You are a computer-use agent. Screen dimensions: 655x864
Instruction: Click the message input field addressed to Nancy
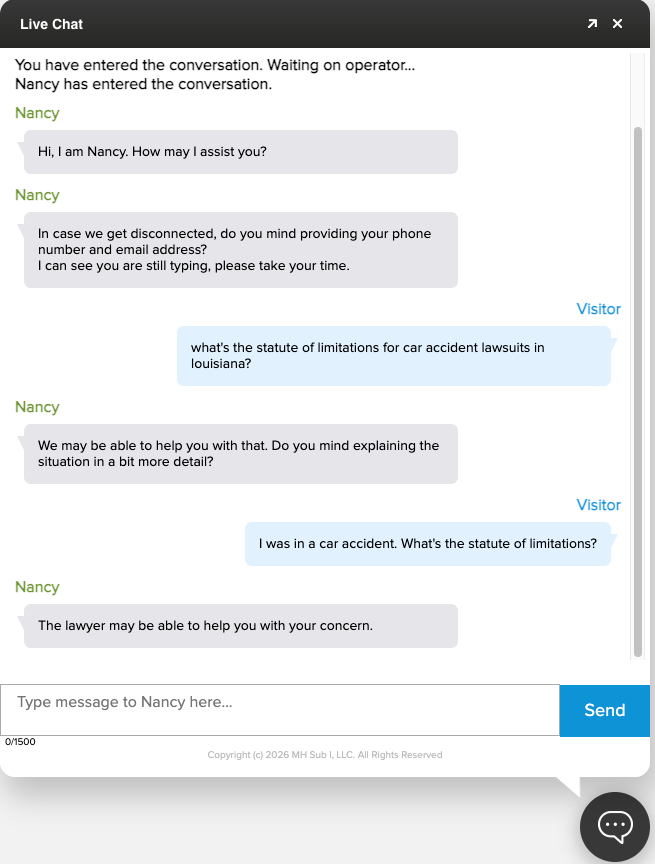(x=280, y=708)
